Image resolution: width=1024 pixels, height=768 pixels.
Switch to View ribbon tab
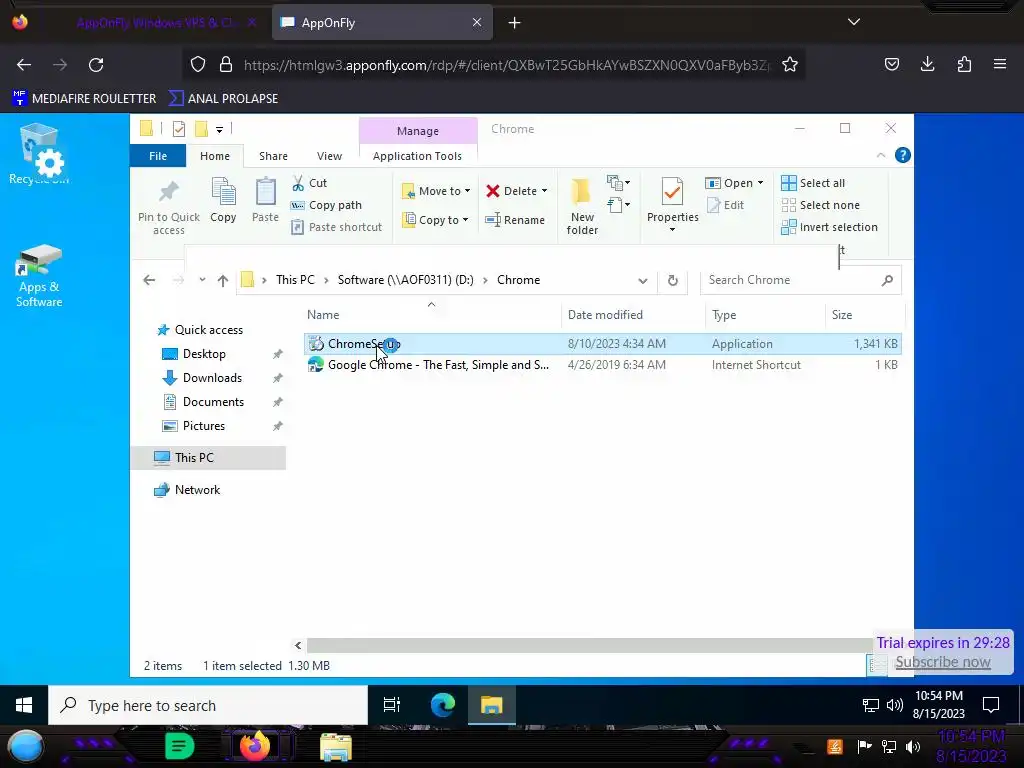point(329,156)
